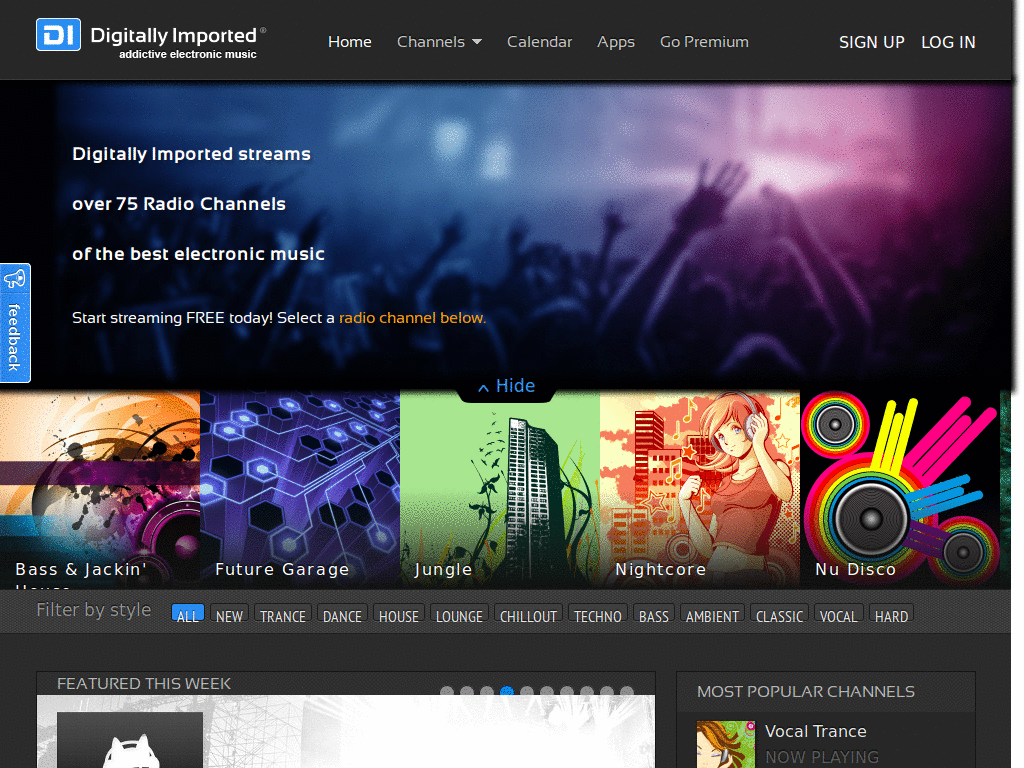The width and height of the screenshot is (1024, 768).
Task: Click SIGN UP in the header
Action: pos(872,42)
